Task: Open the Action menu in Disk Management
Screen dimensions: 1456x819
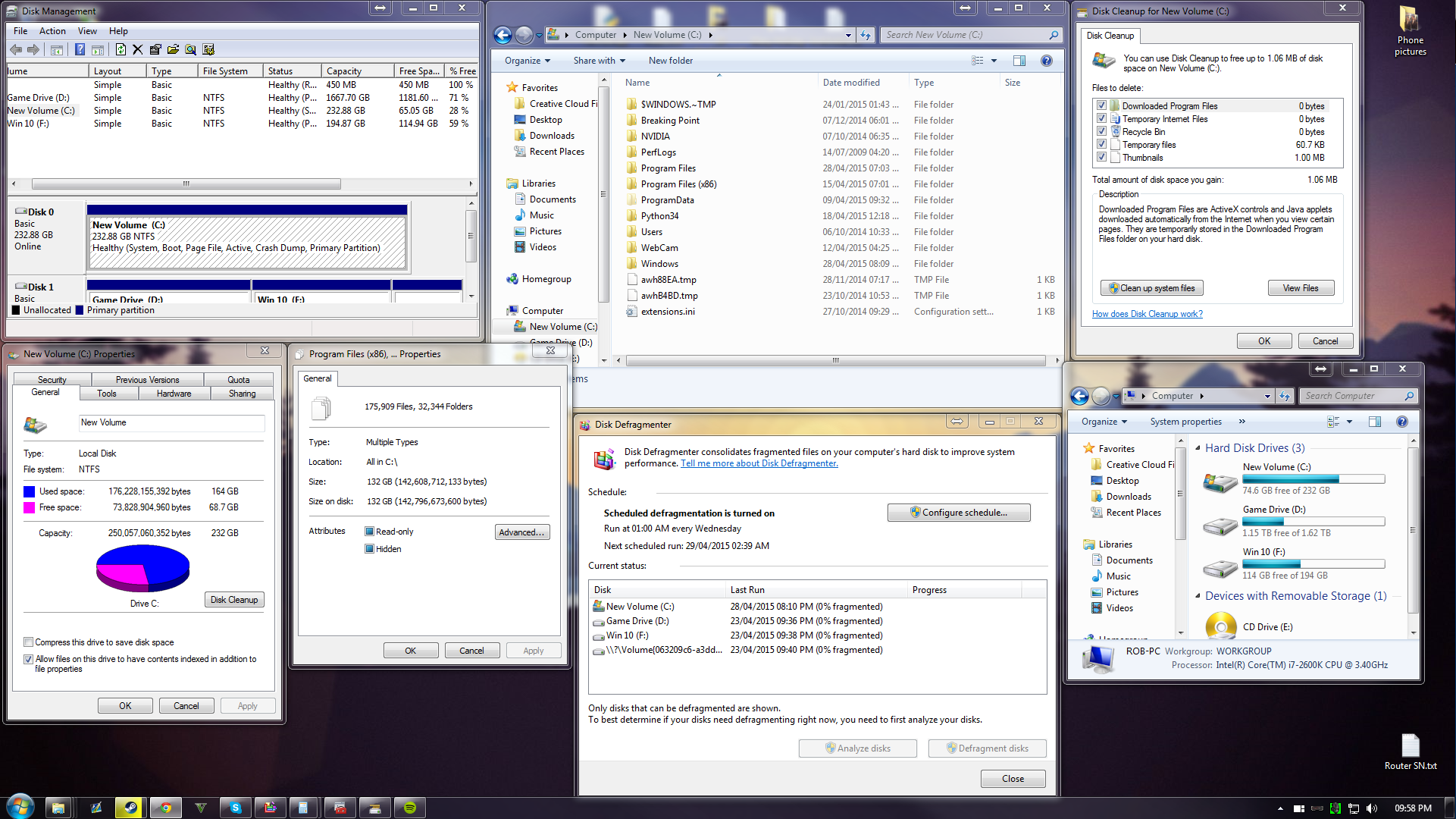Action: pyautogui.click(x=52, y=31)
